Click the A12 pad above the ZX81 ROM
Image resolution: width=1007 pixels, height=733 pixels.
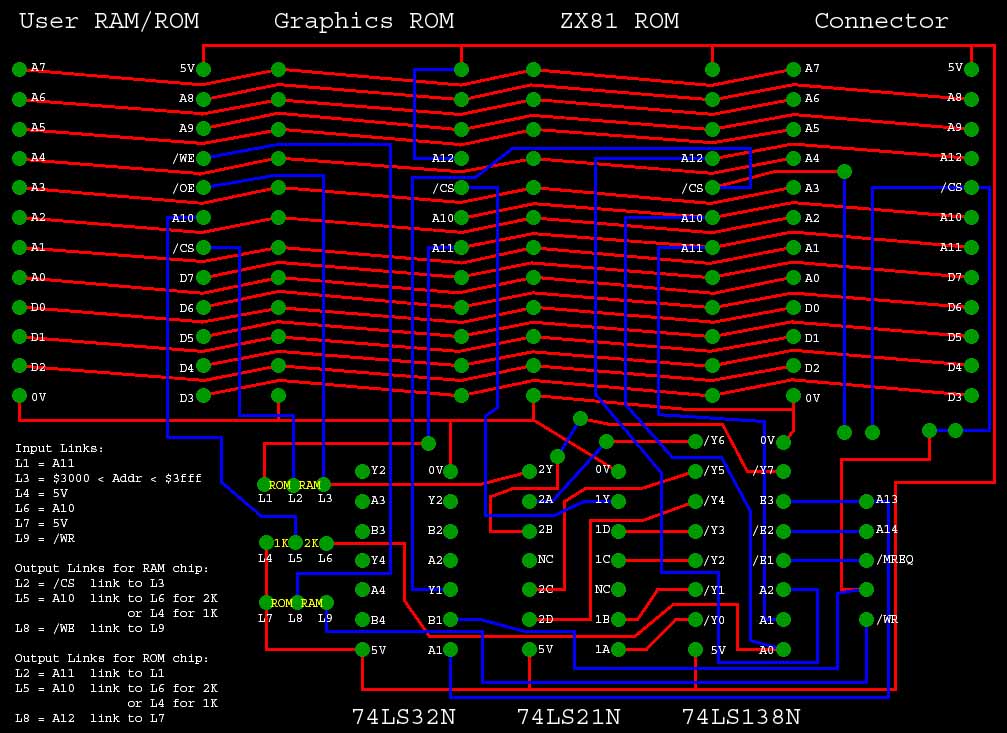click(x=710, y=157)
